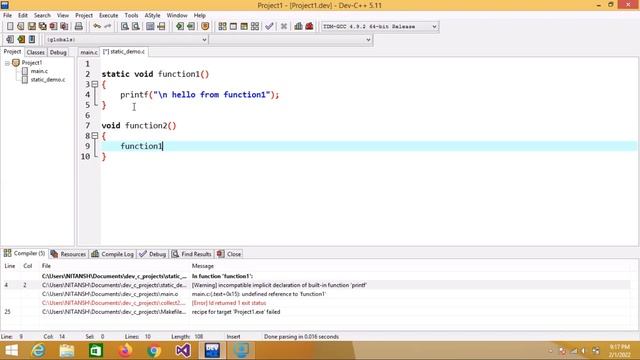The height and width of the screenshot is (360, 640).
Task: Click the red Delete Profiling Information icon
Action: (x=309, y=27)
